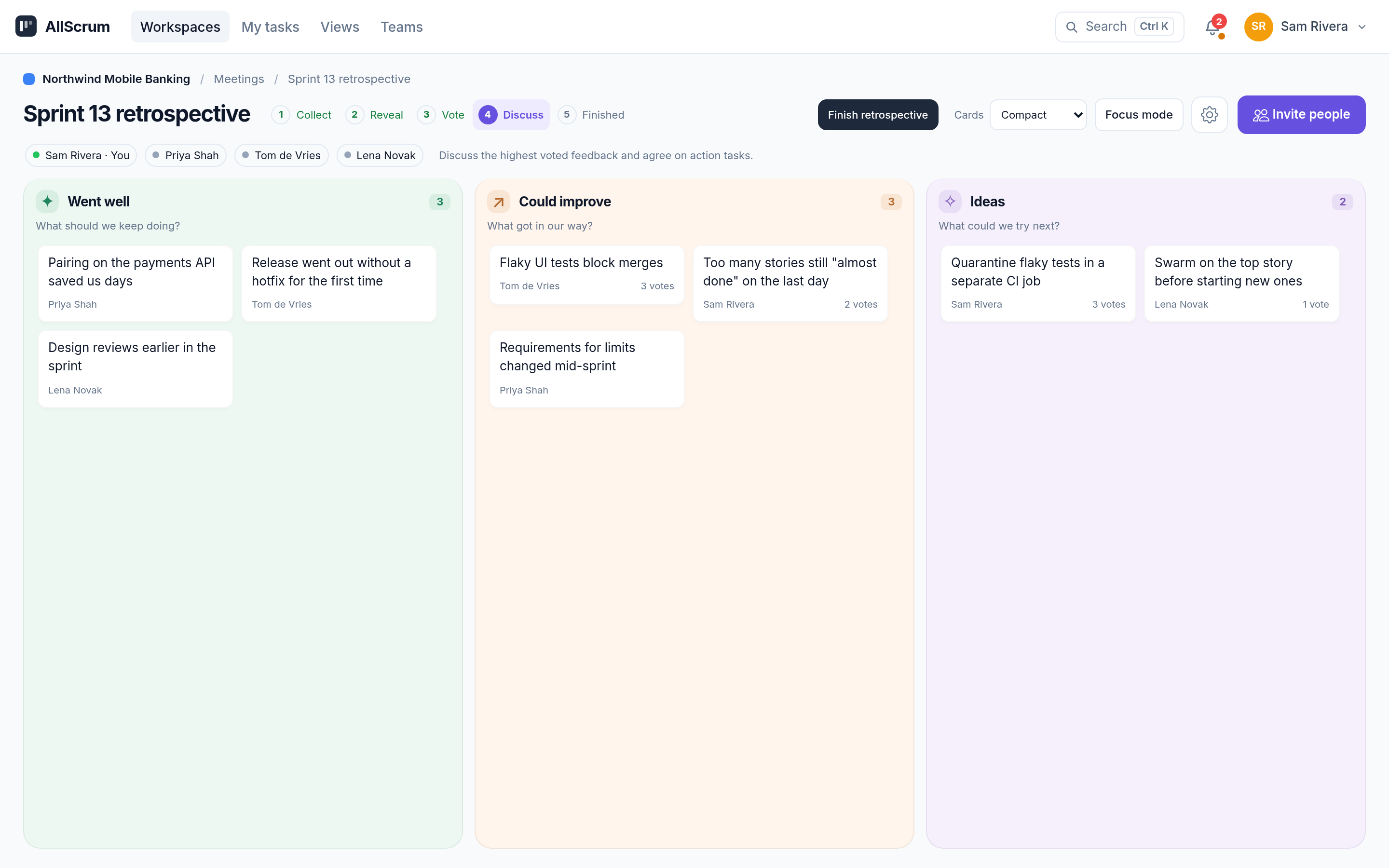Open the Workspaces tab
The height and width of the screenshot is (868, 1389).
tap(180, 27)
